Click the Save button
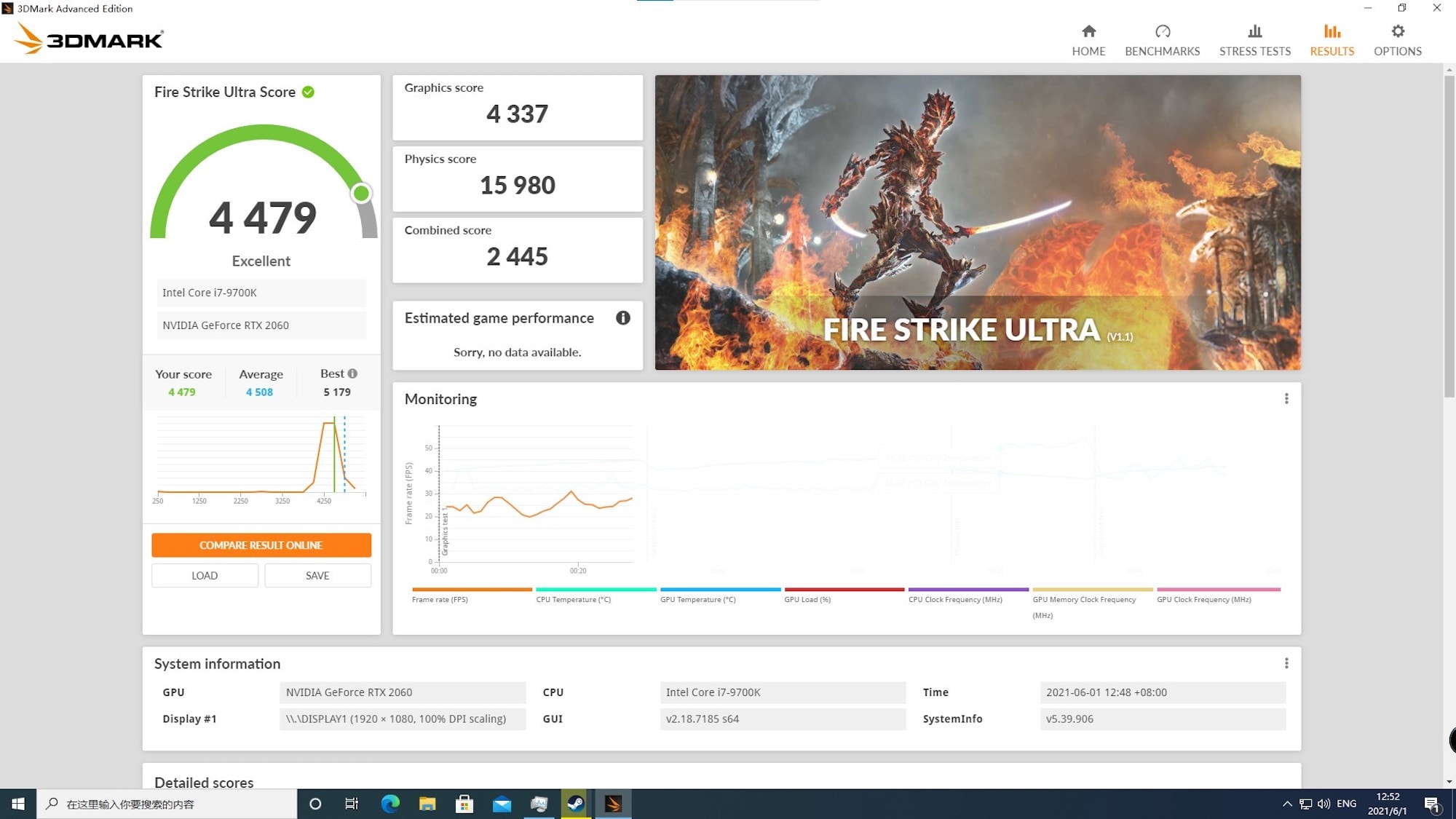1456x819 pixels. coord(317,575)
